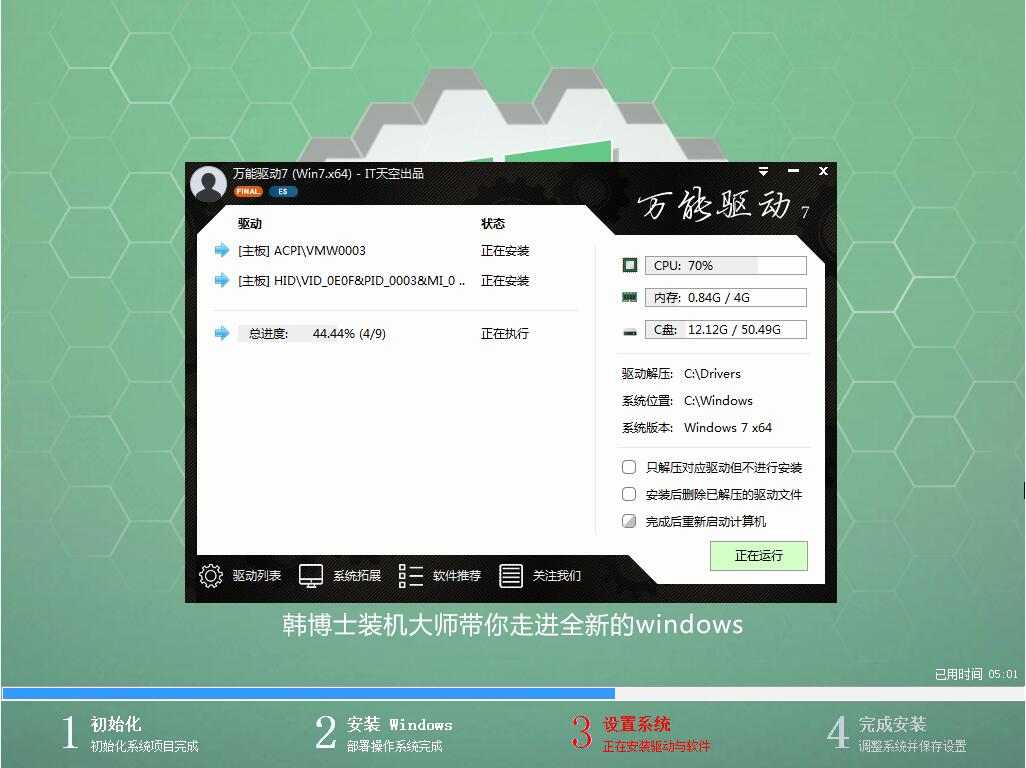Click the blue installation progress bar

click(x=300, y=692)
